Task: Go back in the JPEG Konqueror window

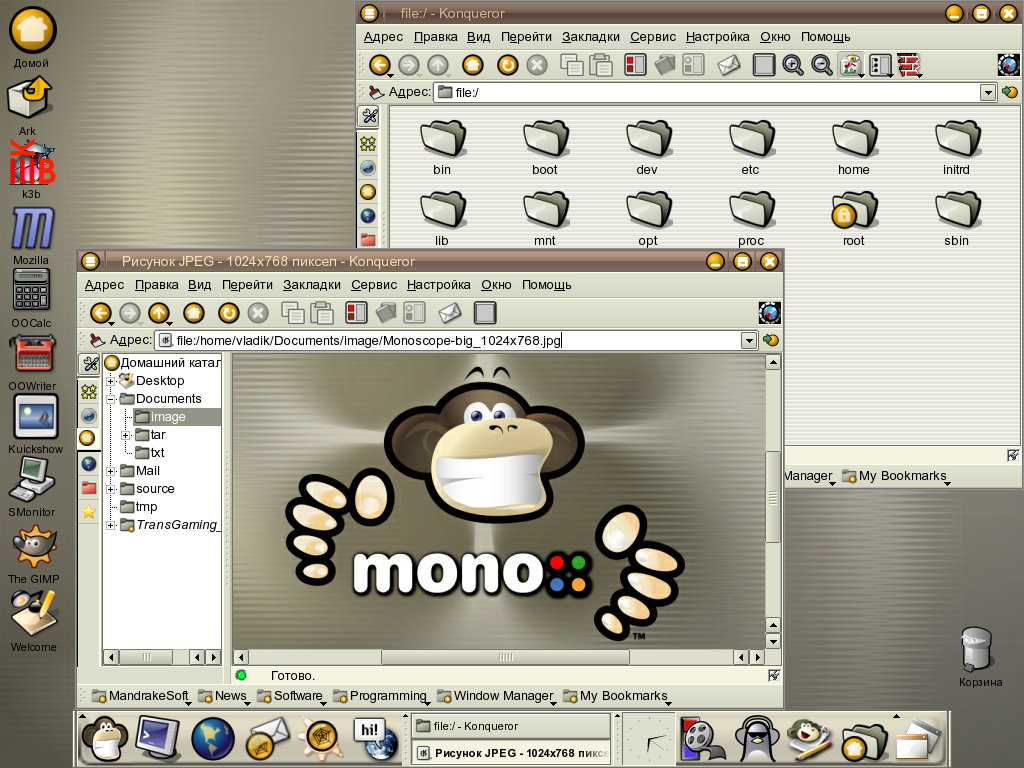Action: (101, 313)
